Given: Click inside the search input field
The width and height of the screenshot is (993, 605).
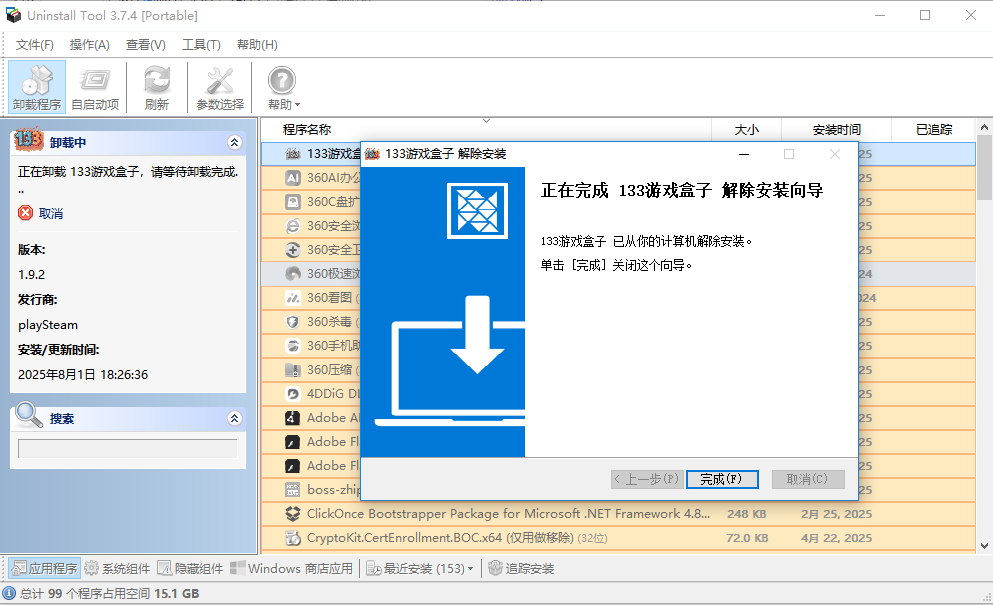Looking at the screenshot, I should 128,448.
